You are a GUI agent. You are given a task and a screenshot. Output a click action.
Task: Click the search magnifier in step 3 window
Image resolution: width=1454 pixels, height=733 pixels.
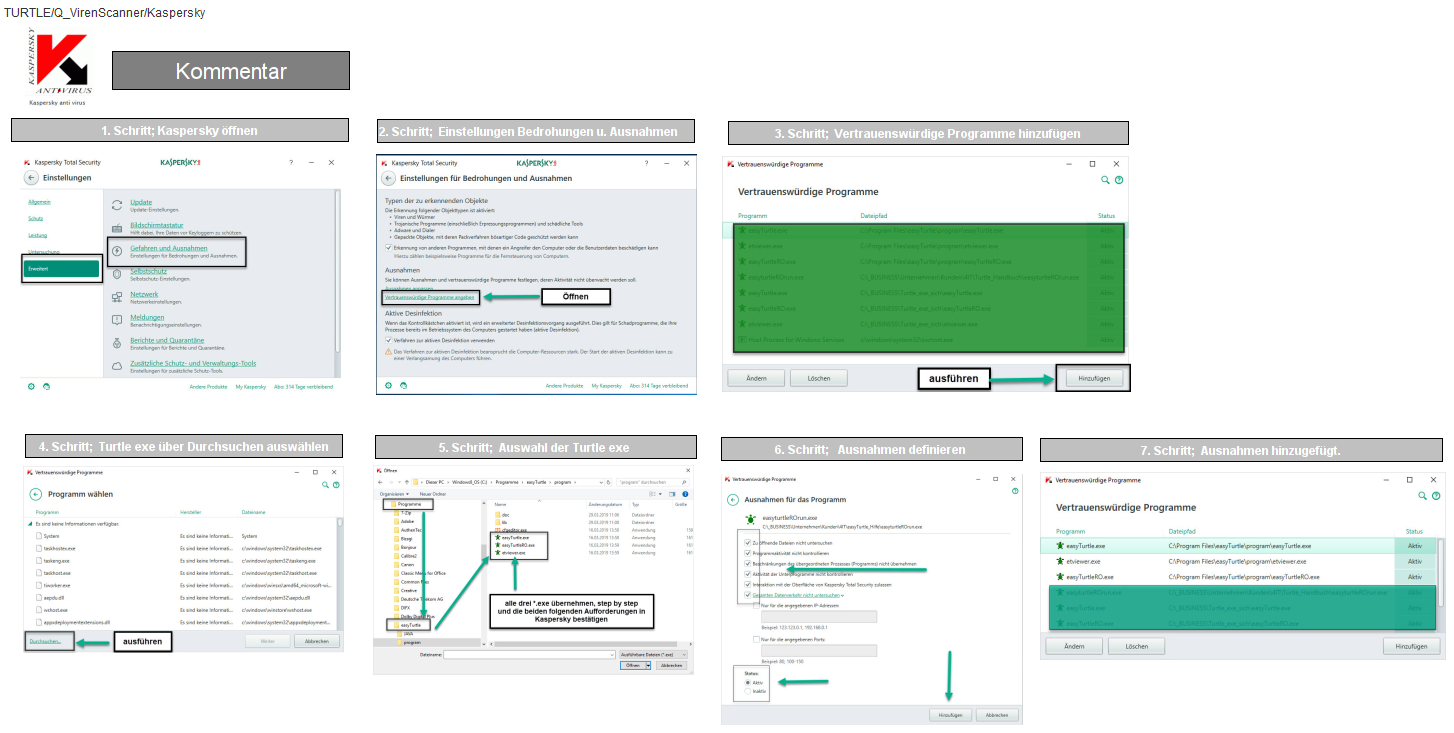1105,180
